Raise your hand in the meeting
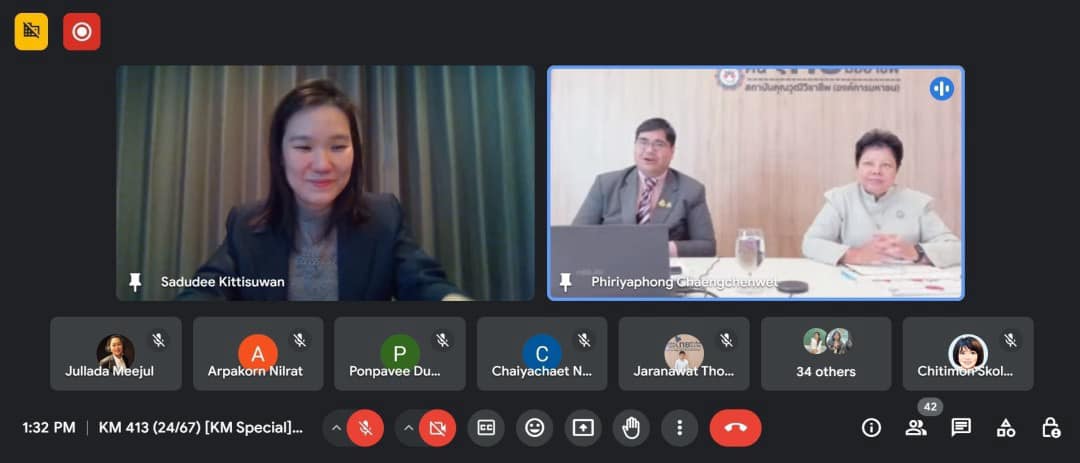 631,428
